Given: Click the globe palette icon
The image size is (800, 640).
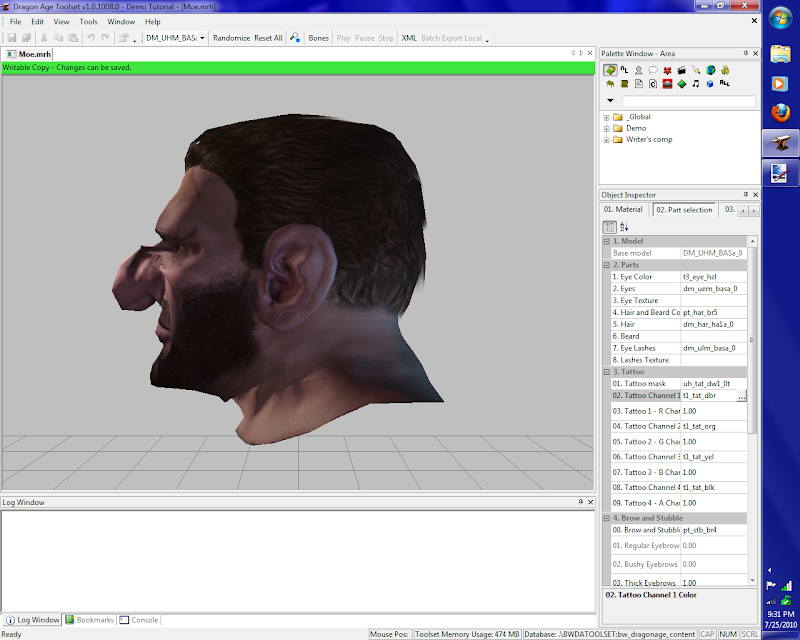Looking at the screenshot, I should pyautogui.click(x=710, y=70).
